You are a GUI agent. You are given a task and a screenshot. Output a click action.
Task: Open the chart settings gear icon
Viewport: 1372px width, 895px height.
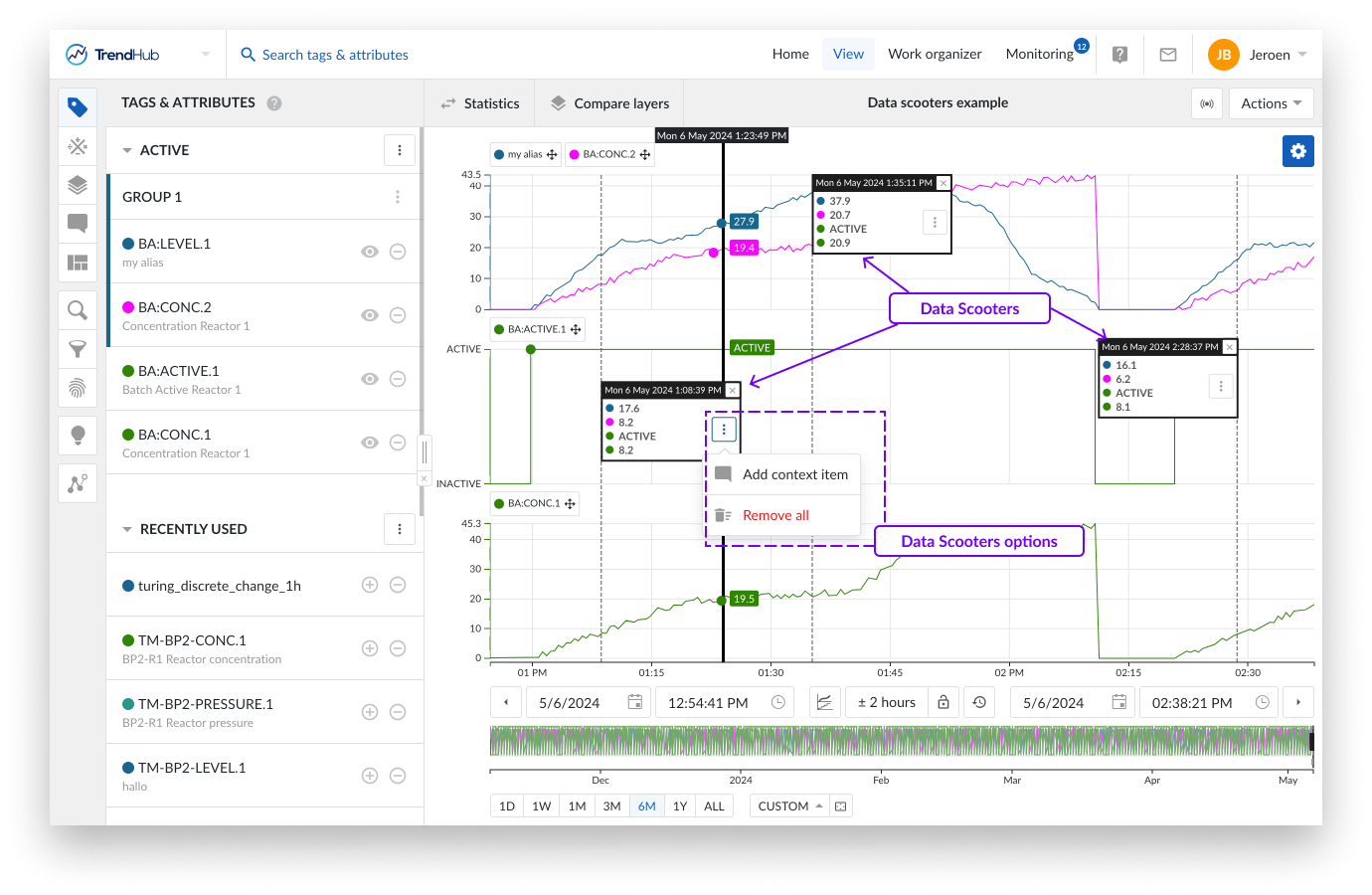point(1297,151)
